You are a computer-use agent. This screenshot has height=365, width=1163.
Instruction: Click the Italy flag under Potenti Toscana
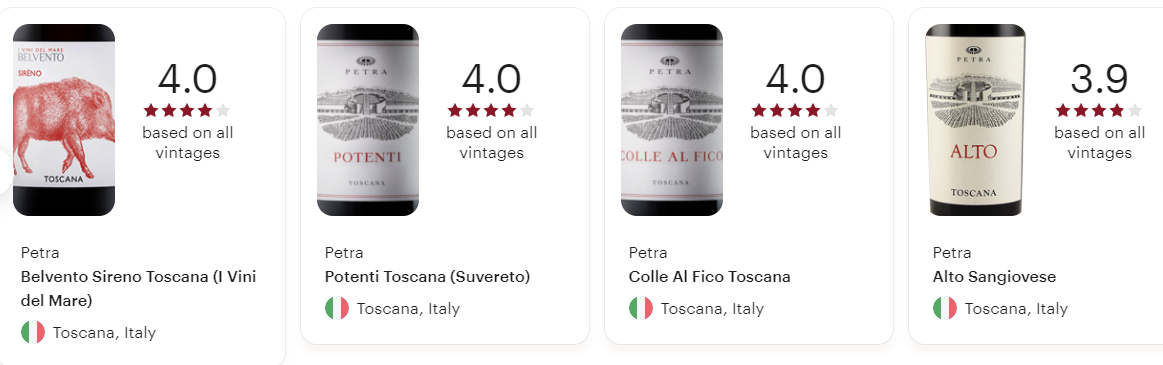click(x=337, y=308)
